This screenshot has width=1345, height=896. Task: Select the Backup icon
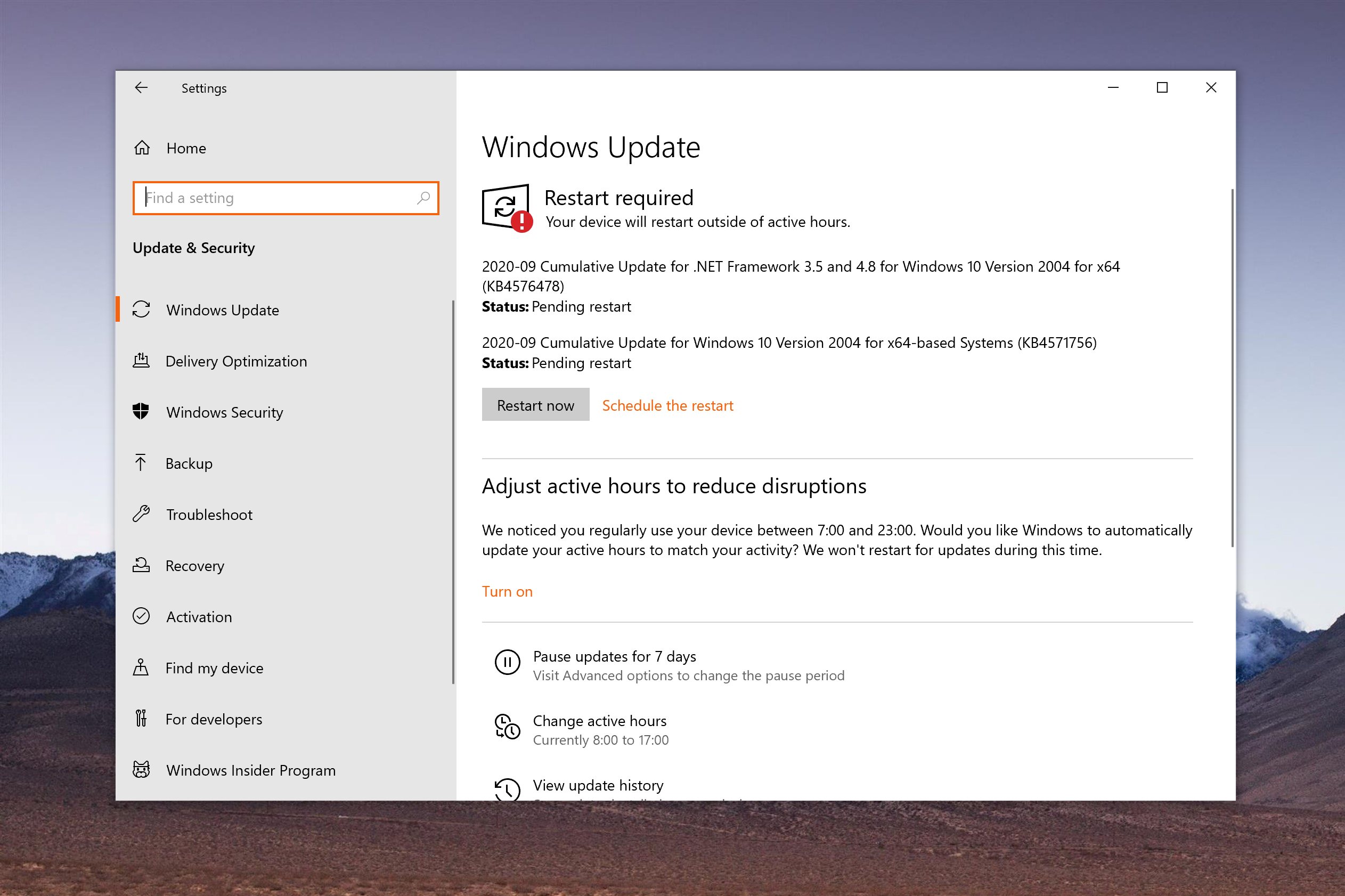click(141, 462)
